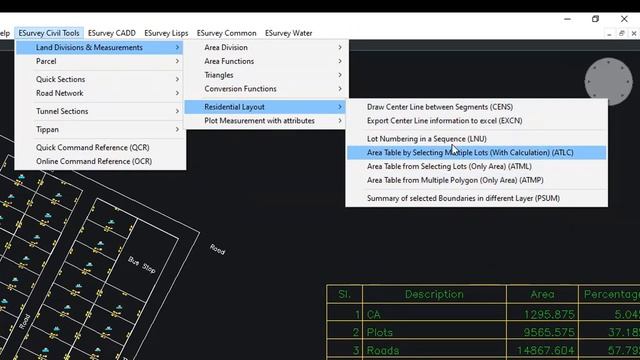Open the Triangles submenu
The width and height of the screenshot is (640, 360).
(x=265, y=75)
